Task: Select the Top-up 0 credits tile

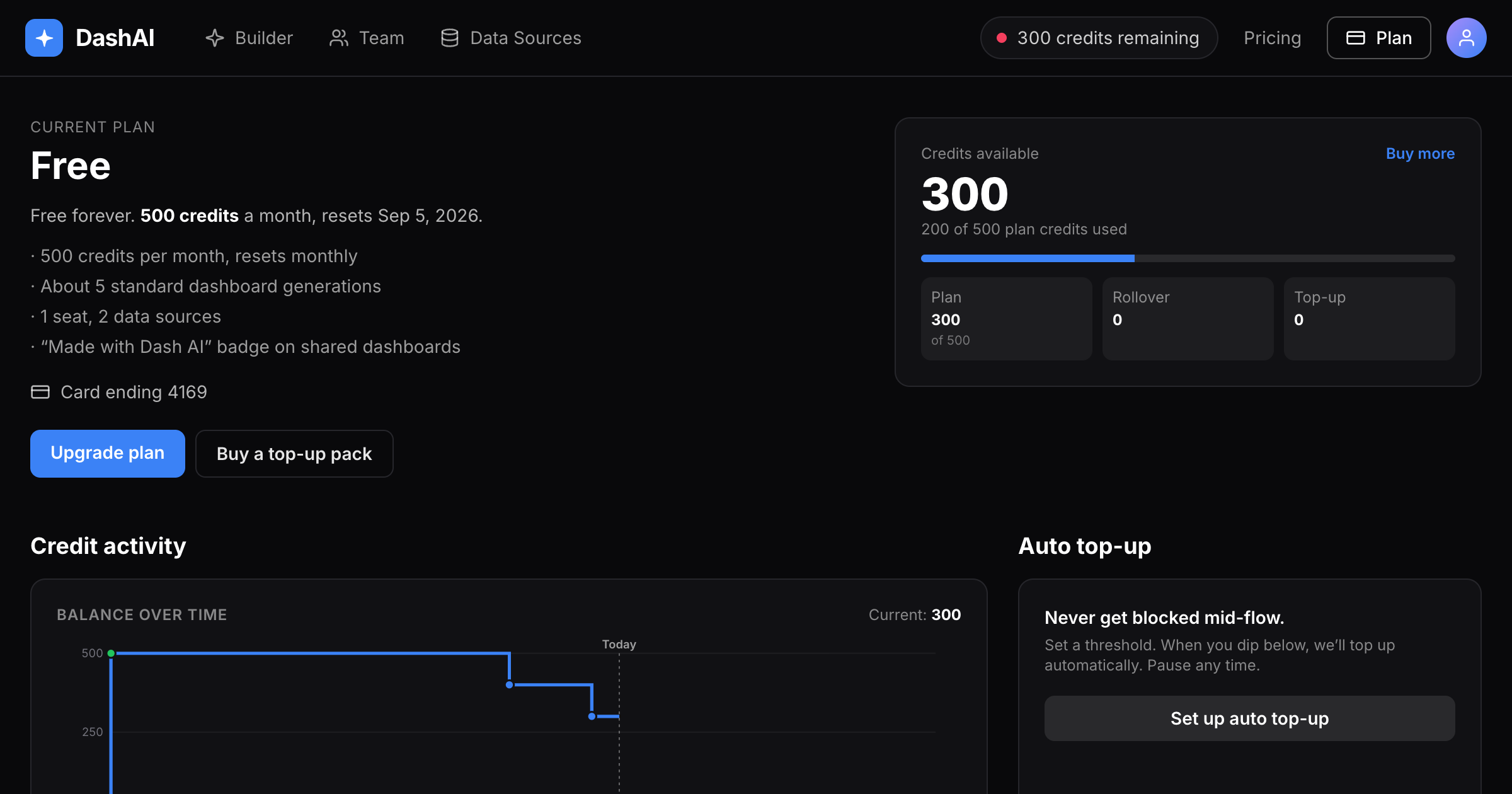Action: [x=1369, y=319]
